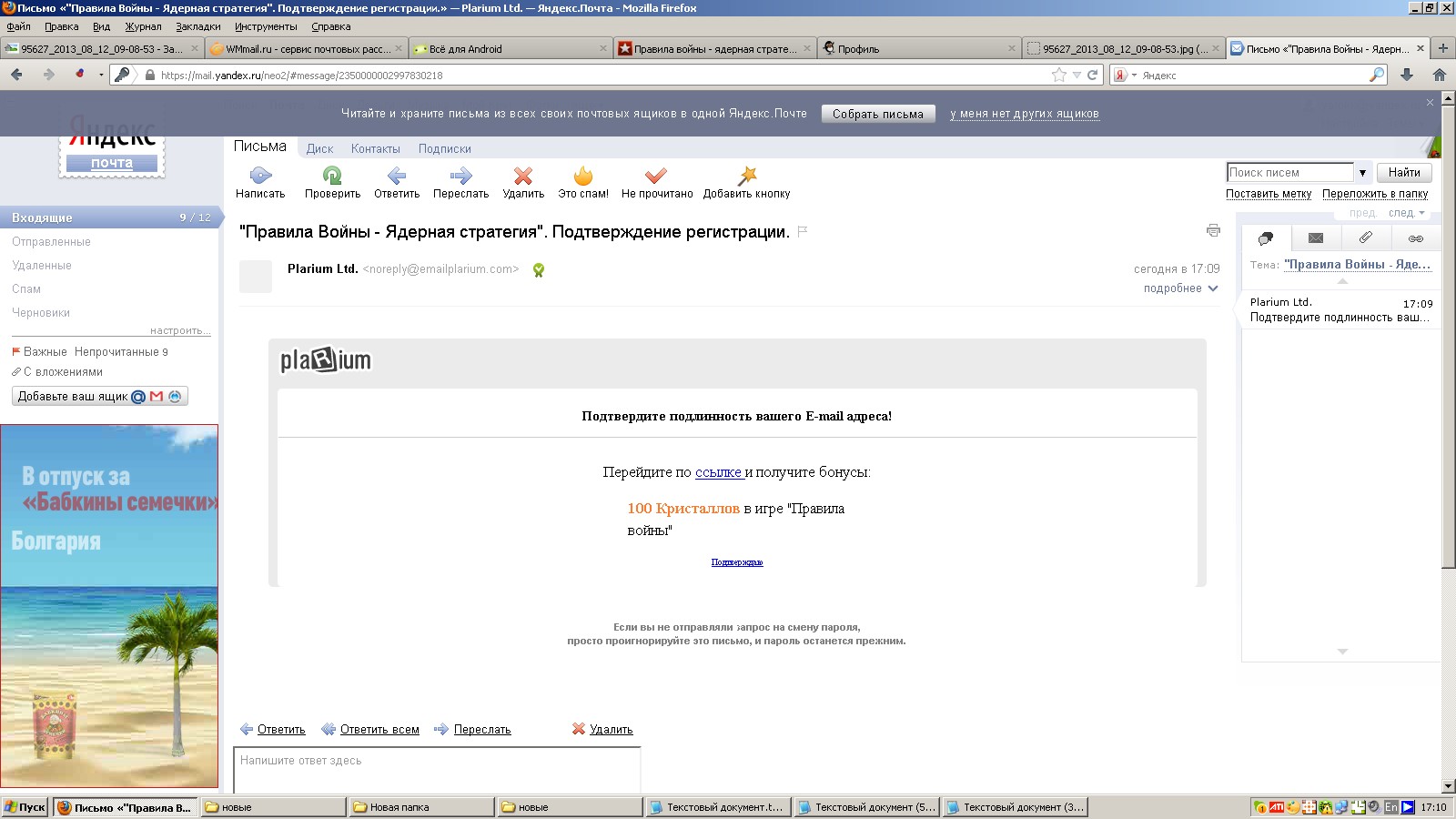Click the network computers tray icon
This screenshot has height=819, width=1456.
[1342, 807]
